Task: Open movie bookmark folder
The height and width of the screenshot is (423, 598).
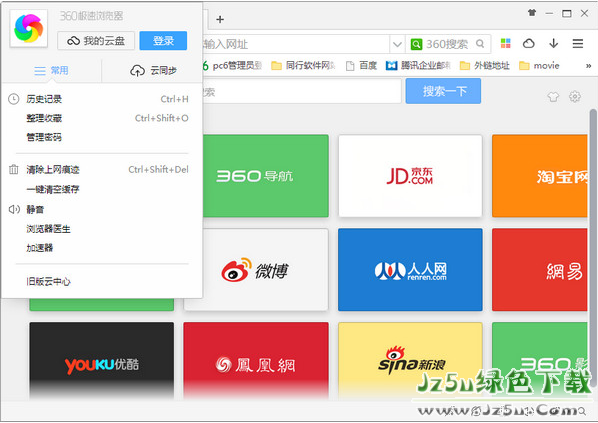Action: point(540,66)
